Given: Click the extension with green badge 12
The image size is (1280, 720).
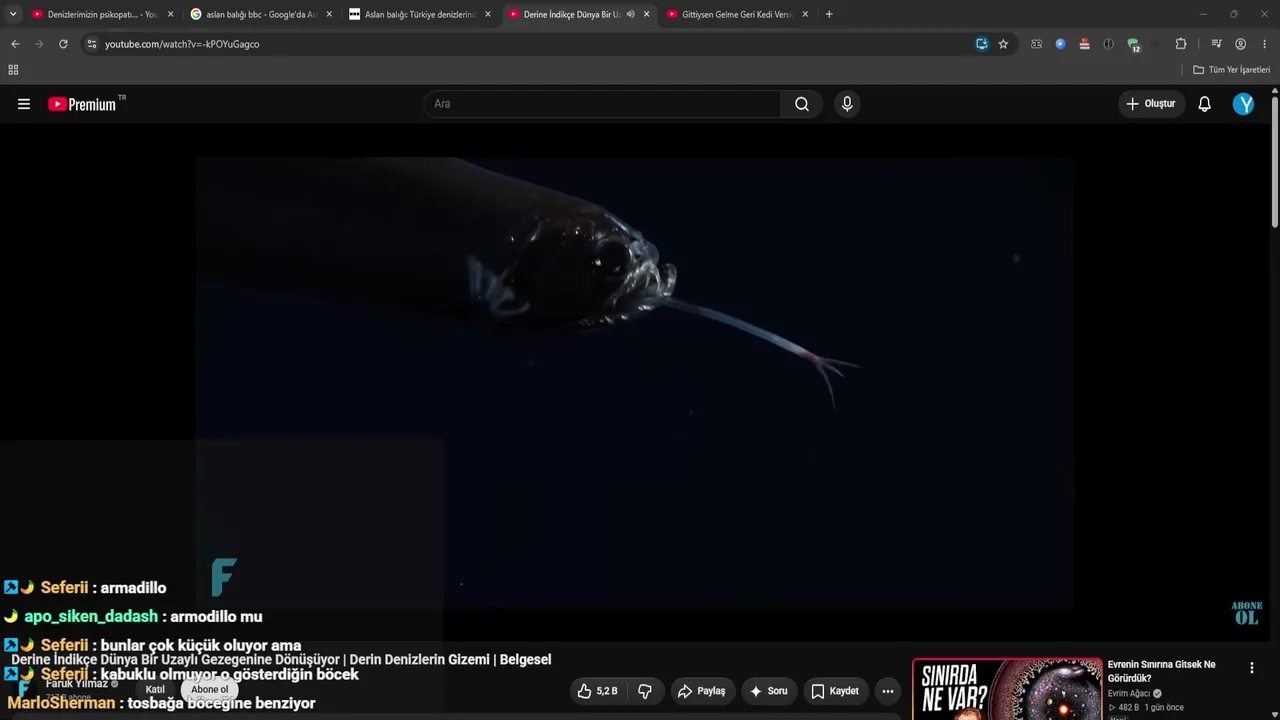Looking at the screenshot, I should pos(1133,44).
